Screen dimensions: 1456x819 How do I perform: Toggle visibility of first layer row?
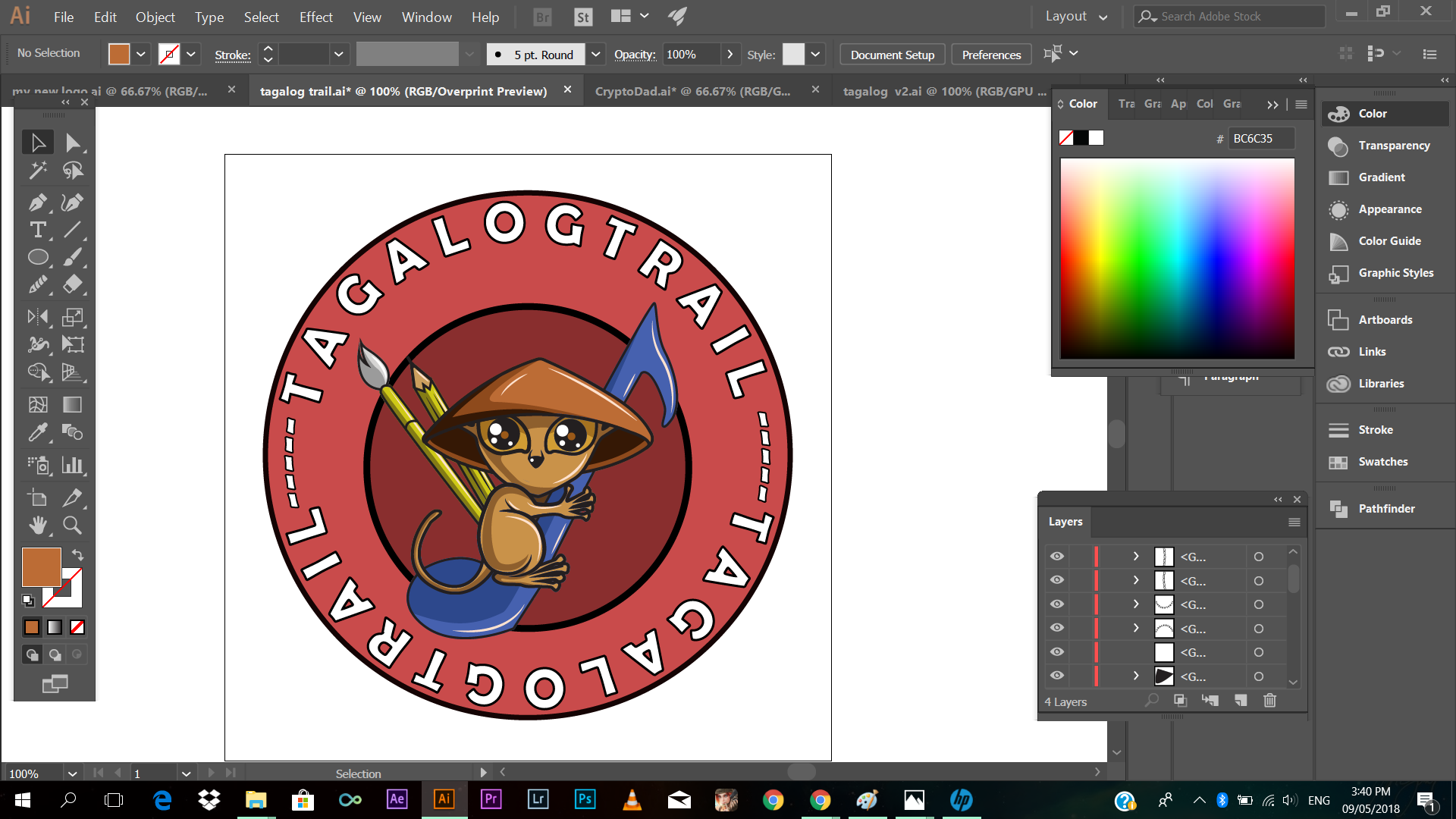click(1057, 557)
